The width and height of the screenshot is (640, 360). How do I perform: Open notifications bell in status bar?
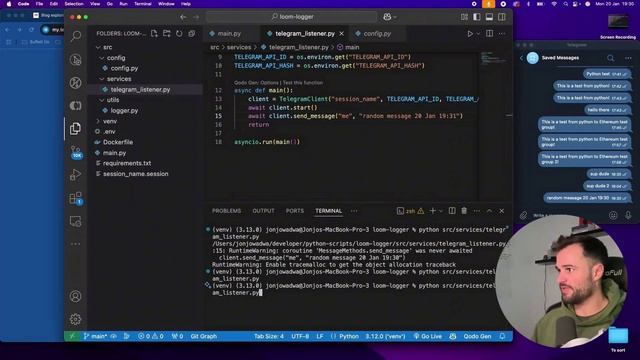(502, 336)
